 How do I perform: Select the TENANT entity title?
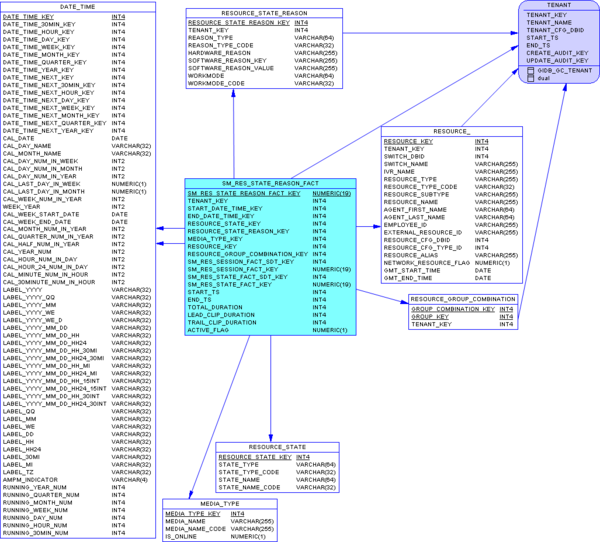[x=559, y=5]
